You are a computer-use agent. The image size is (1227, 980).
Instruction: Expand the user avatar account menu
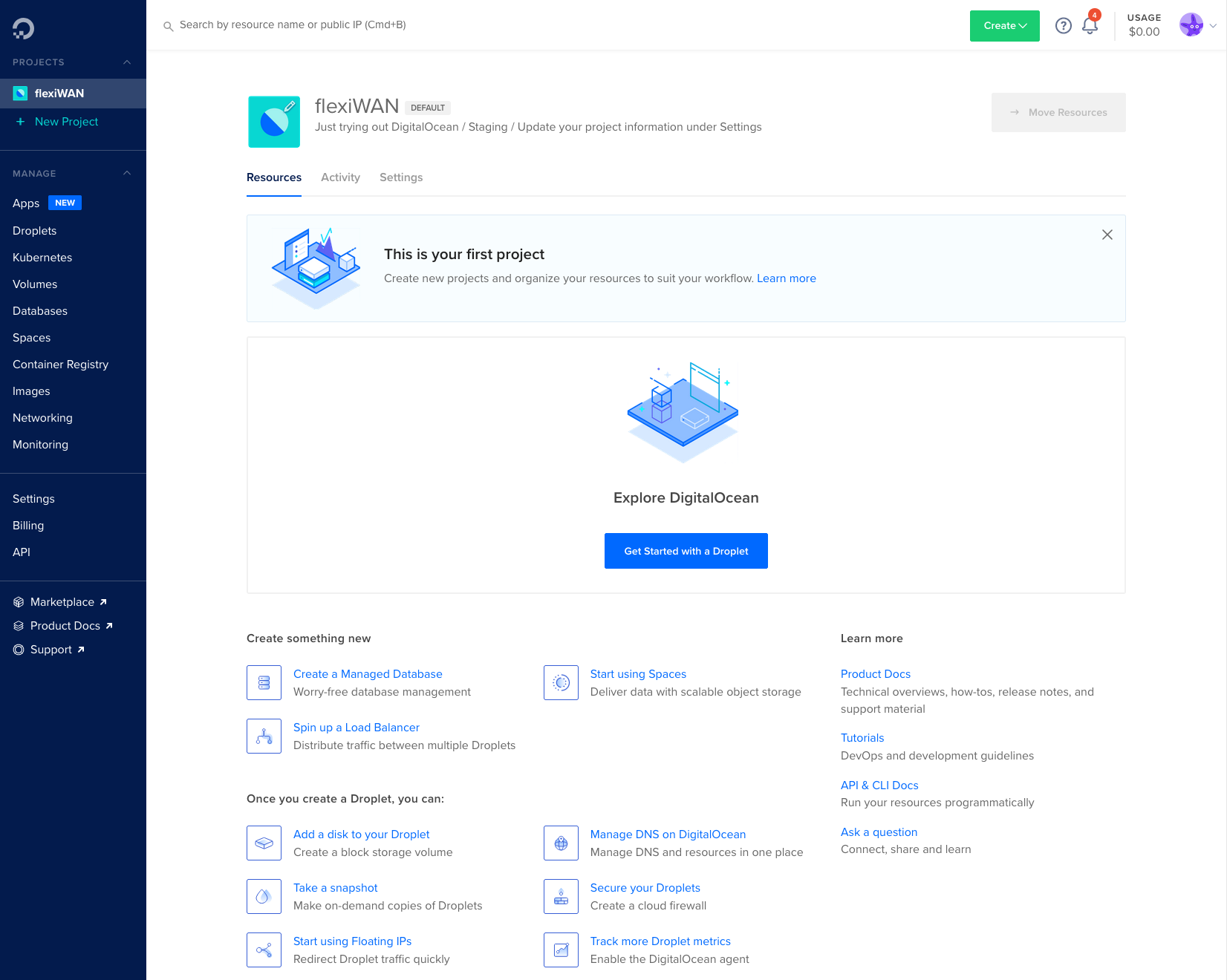click(x=1197, y=25)
